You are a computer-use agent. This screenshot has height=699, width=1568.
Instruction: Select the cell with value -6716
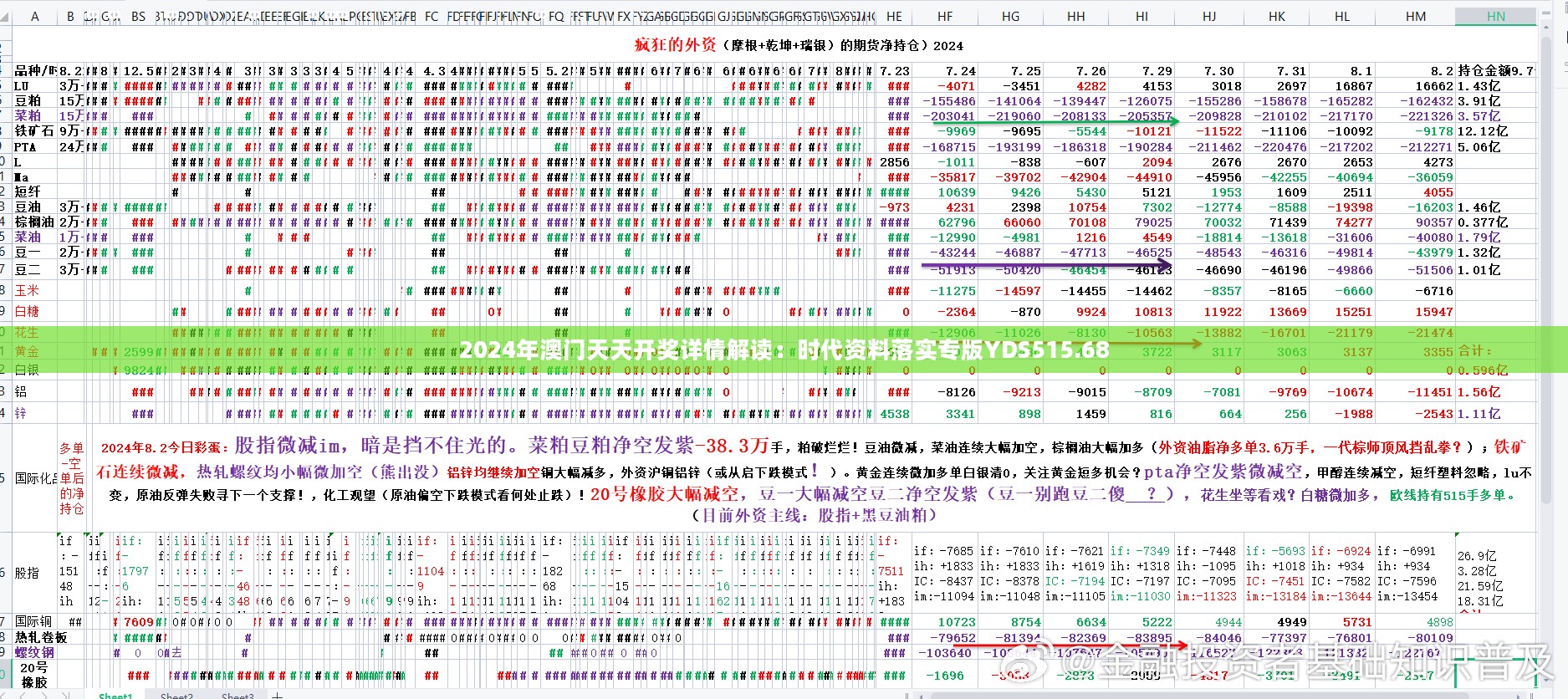1416,290
